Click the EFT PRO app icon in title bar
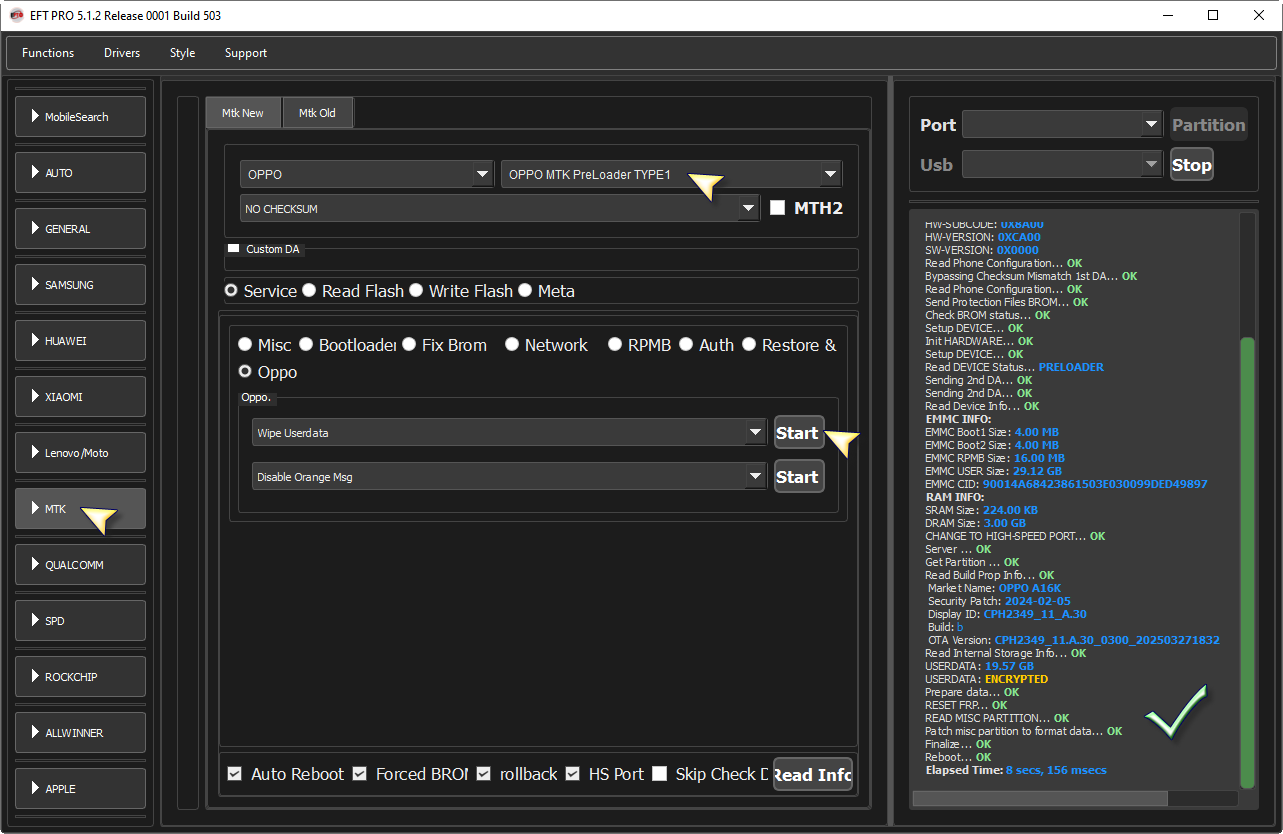Viewport: 1283px width, 834px height. (x=15, y=15)
